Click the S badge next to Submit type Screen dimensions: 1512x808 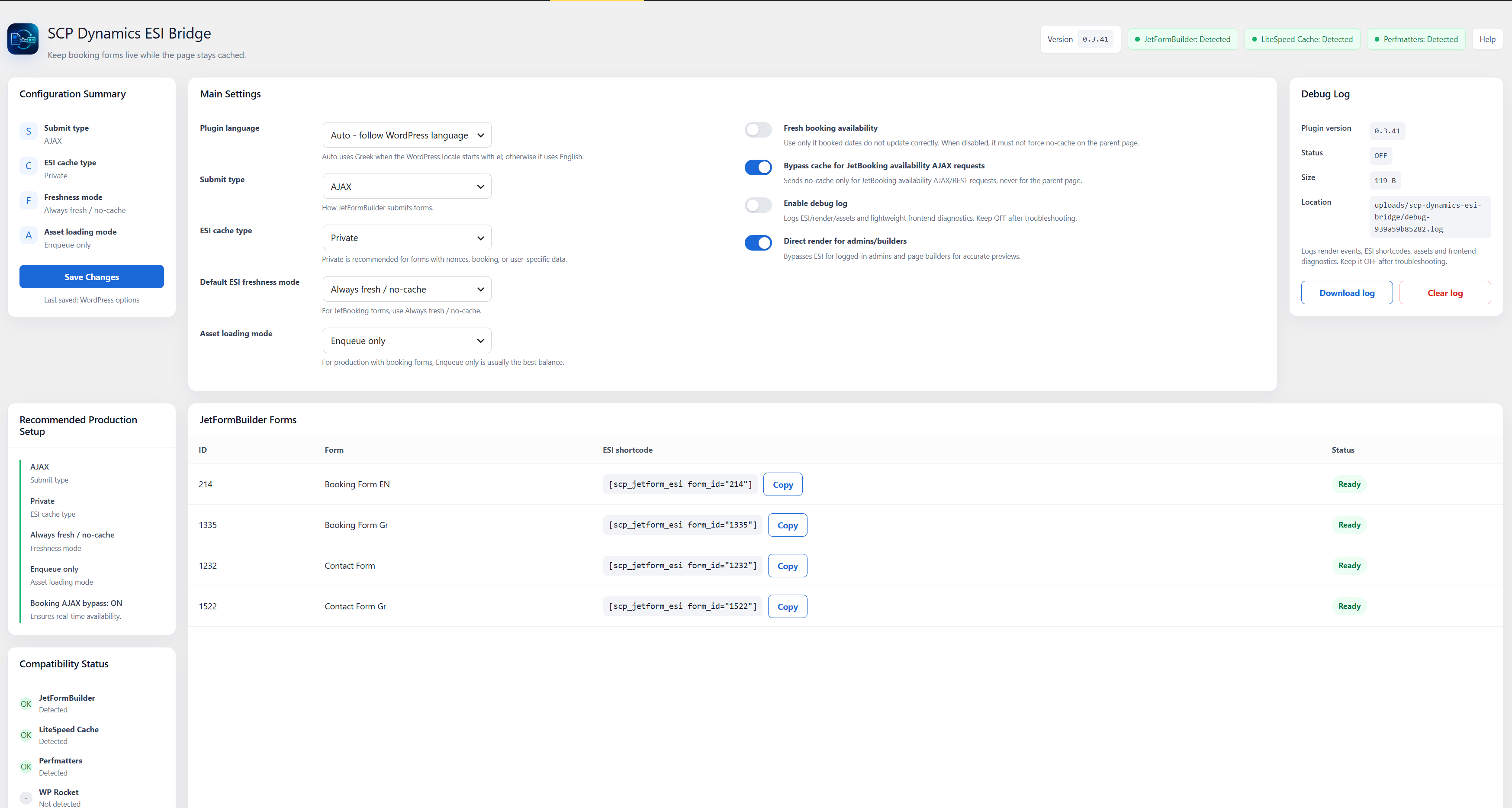click(x=28, y=132)
